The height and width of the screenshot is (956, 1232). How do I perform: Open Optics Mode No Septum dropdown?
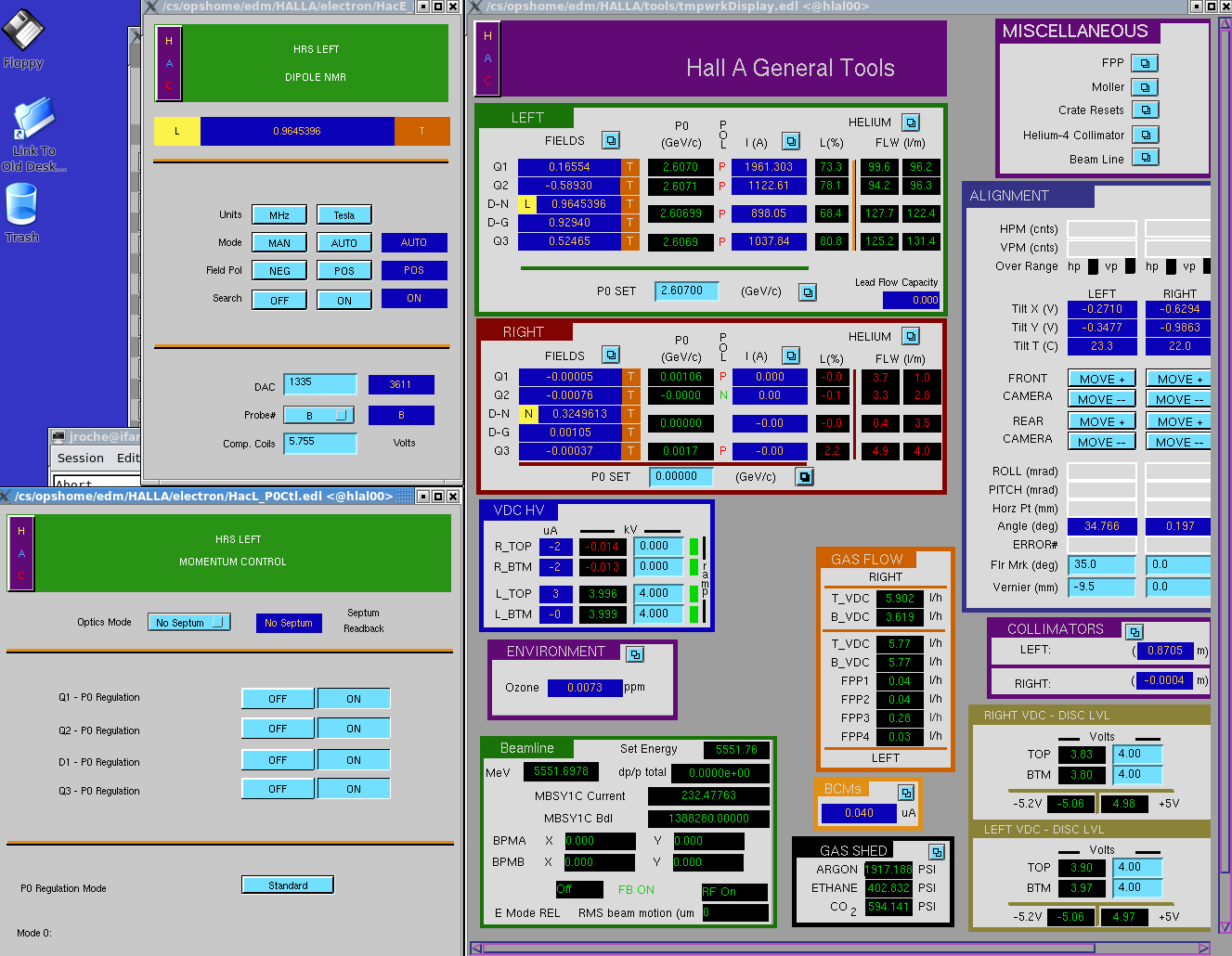[188, 622]
